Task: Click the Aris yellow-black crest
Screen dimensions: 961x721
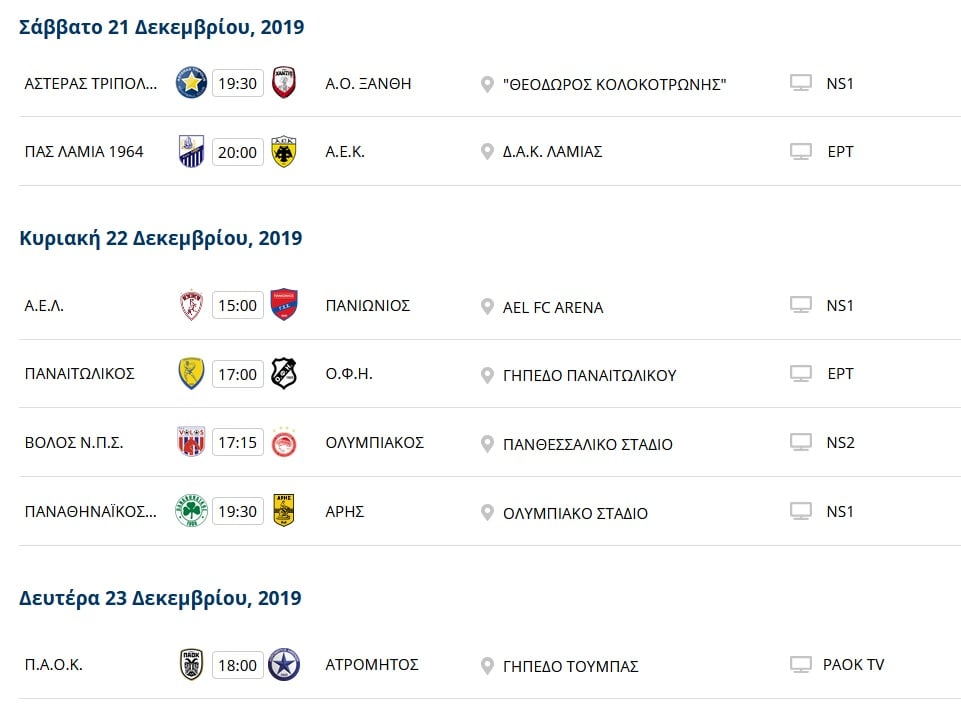Action: point(284,511)
